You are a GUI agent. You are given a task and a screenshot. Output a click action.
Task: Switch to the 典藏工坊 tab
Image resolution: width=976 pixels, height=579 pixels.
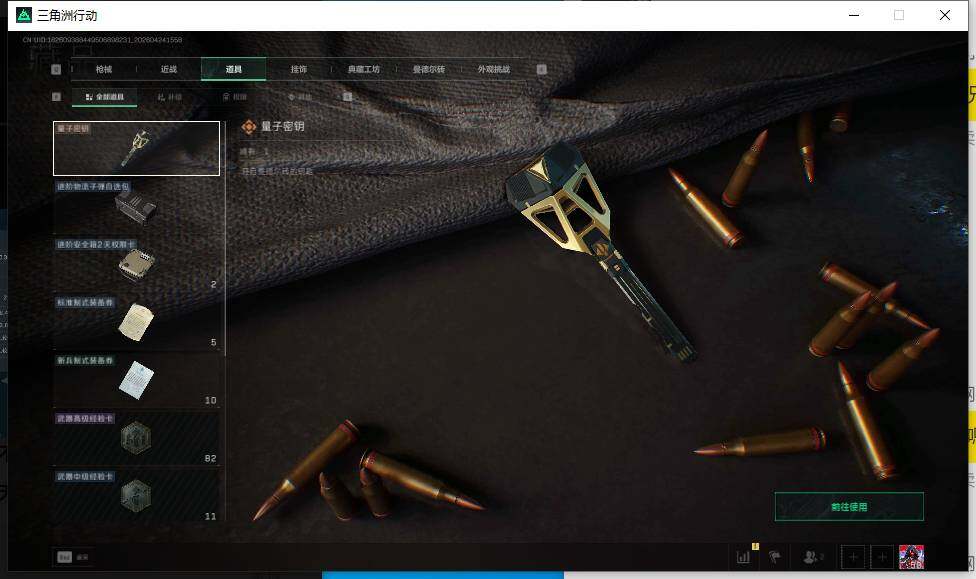[364, 69]
